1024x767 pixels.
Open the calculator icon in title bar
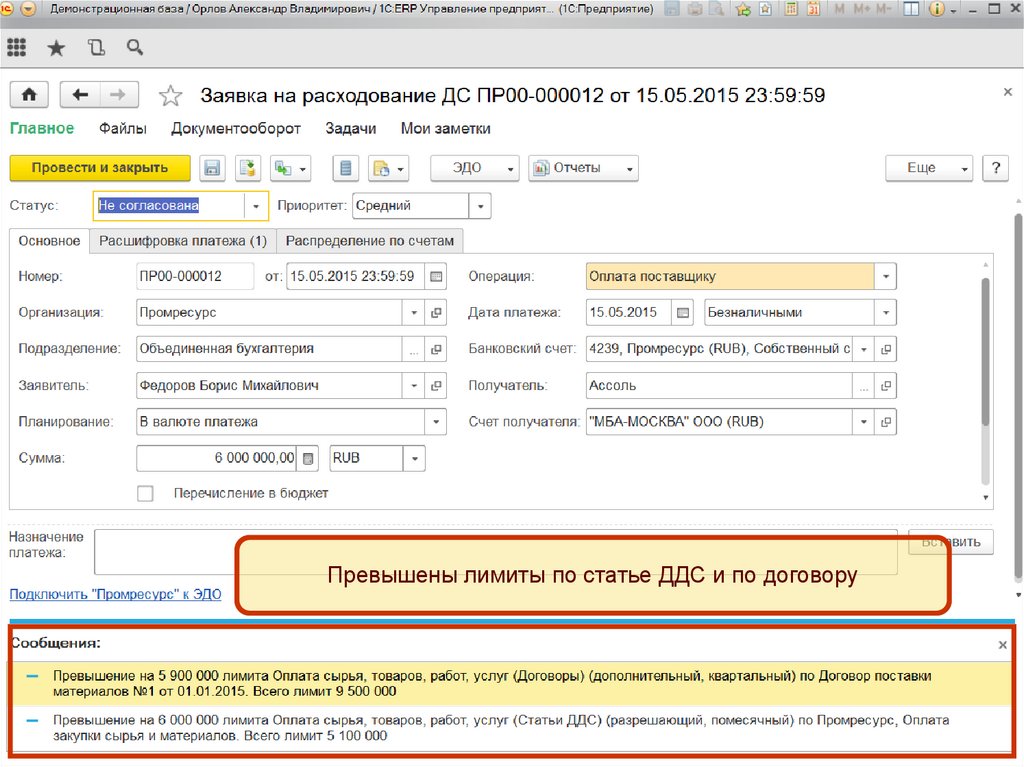[x=791, y=9]
